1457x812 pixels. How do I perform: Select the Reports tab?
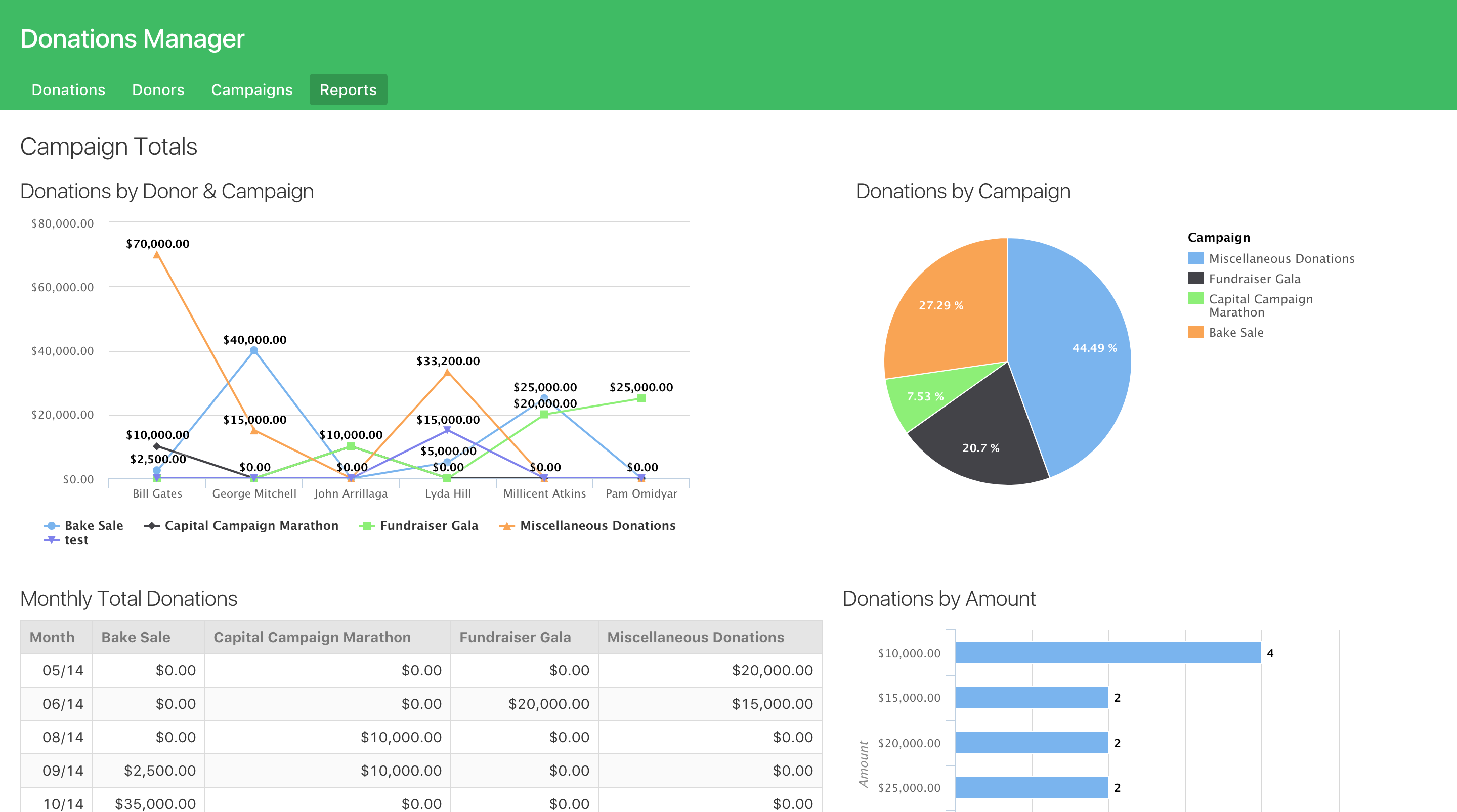tap(348, 89)
